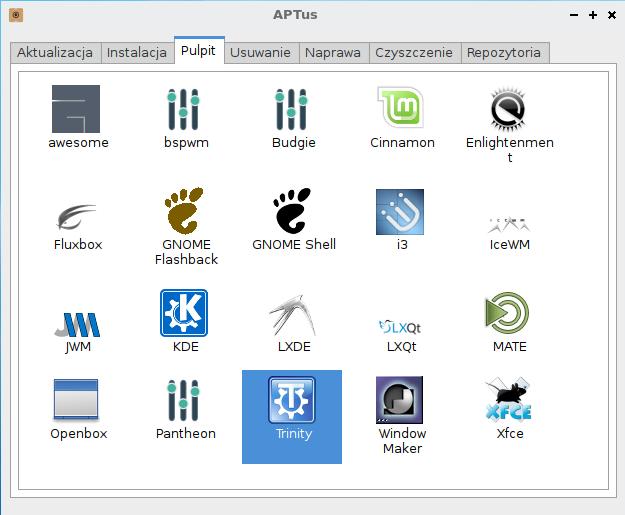The image size is (625, 515).
Task: Choose the Enlightenment desktop icon
Action: tap(508, 109)
